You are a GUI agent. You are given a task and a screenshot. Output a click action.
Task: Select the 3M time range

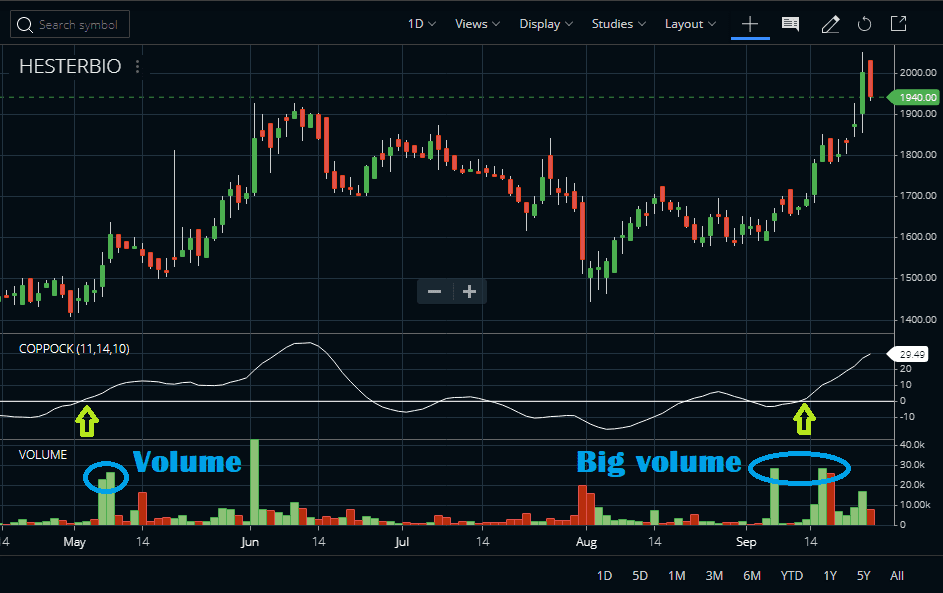[x=714, y=576]
